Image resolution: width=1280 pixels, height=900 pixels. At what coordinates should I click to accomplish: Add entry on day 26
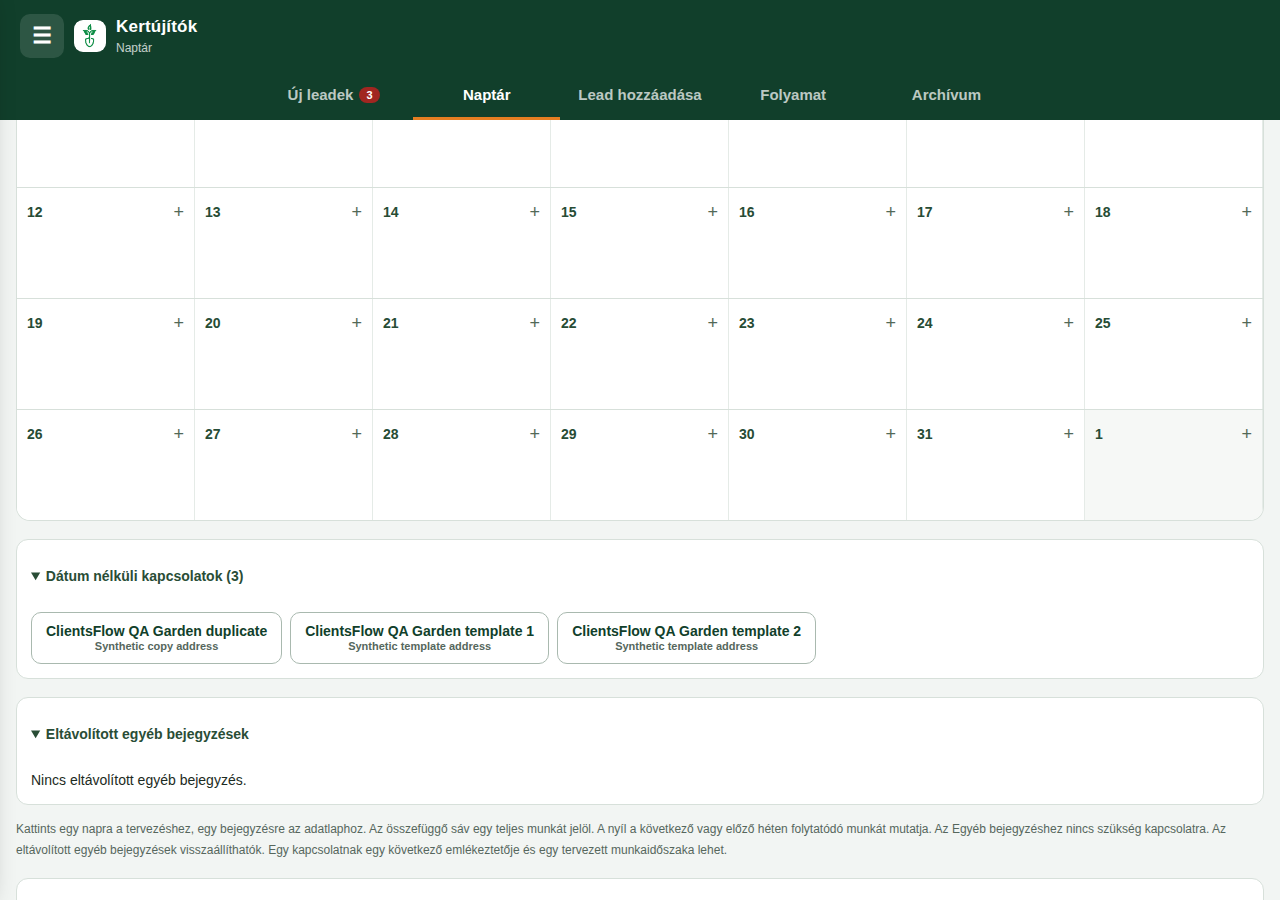coord(179,434)
